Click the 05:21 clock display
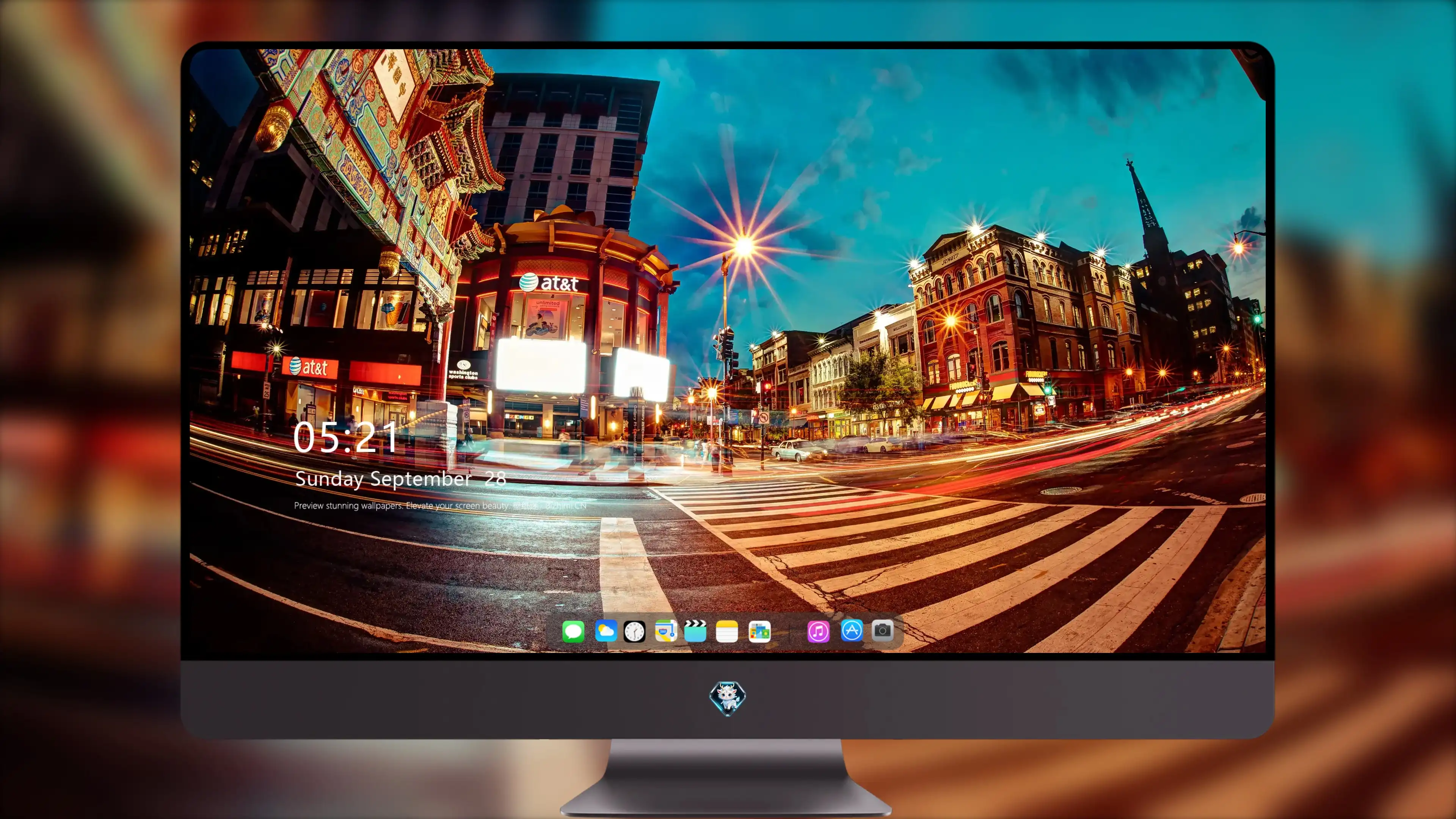Image resolution: width=1456 pixels, height=819 pixels. 345,438
